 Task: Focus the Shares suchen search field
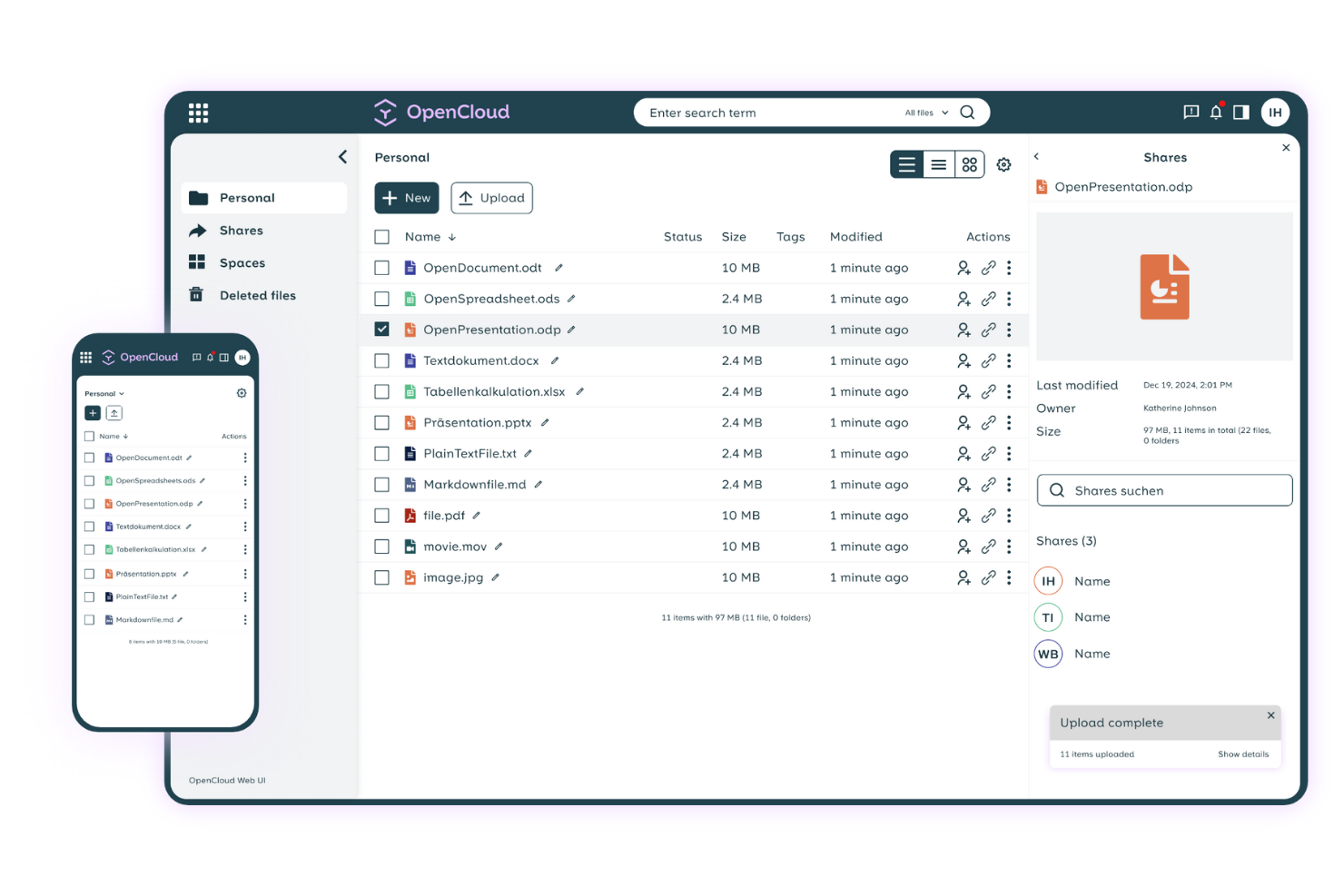(x=1164, y=490)
